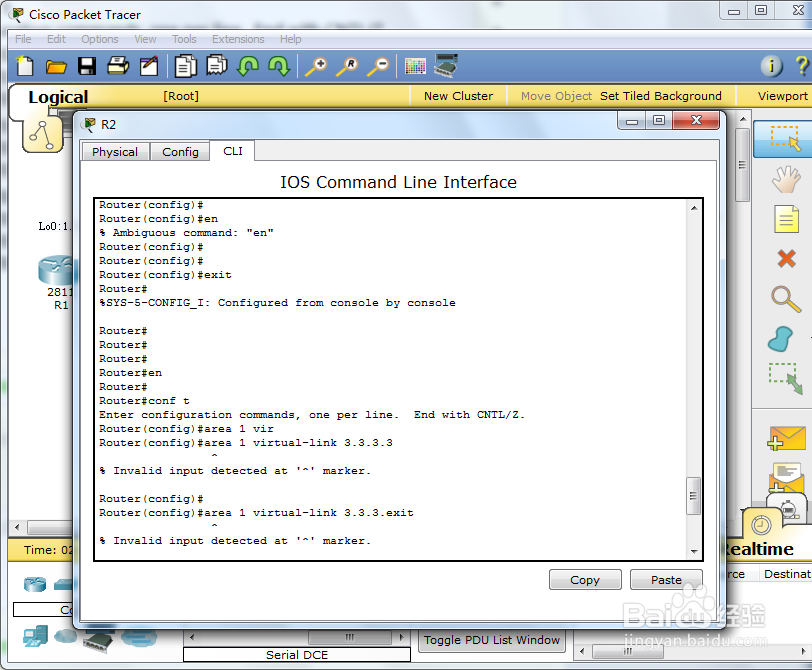
Task: Save the network with floppy icon
Action: click(x=86, y=66)
